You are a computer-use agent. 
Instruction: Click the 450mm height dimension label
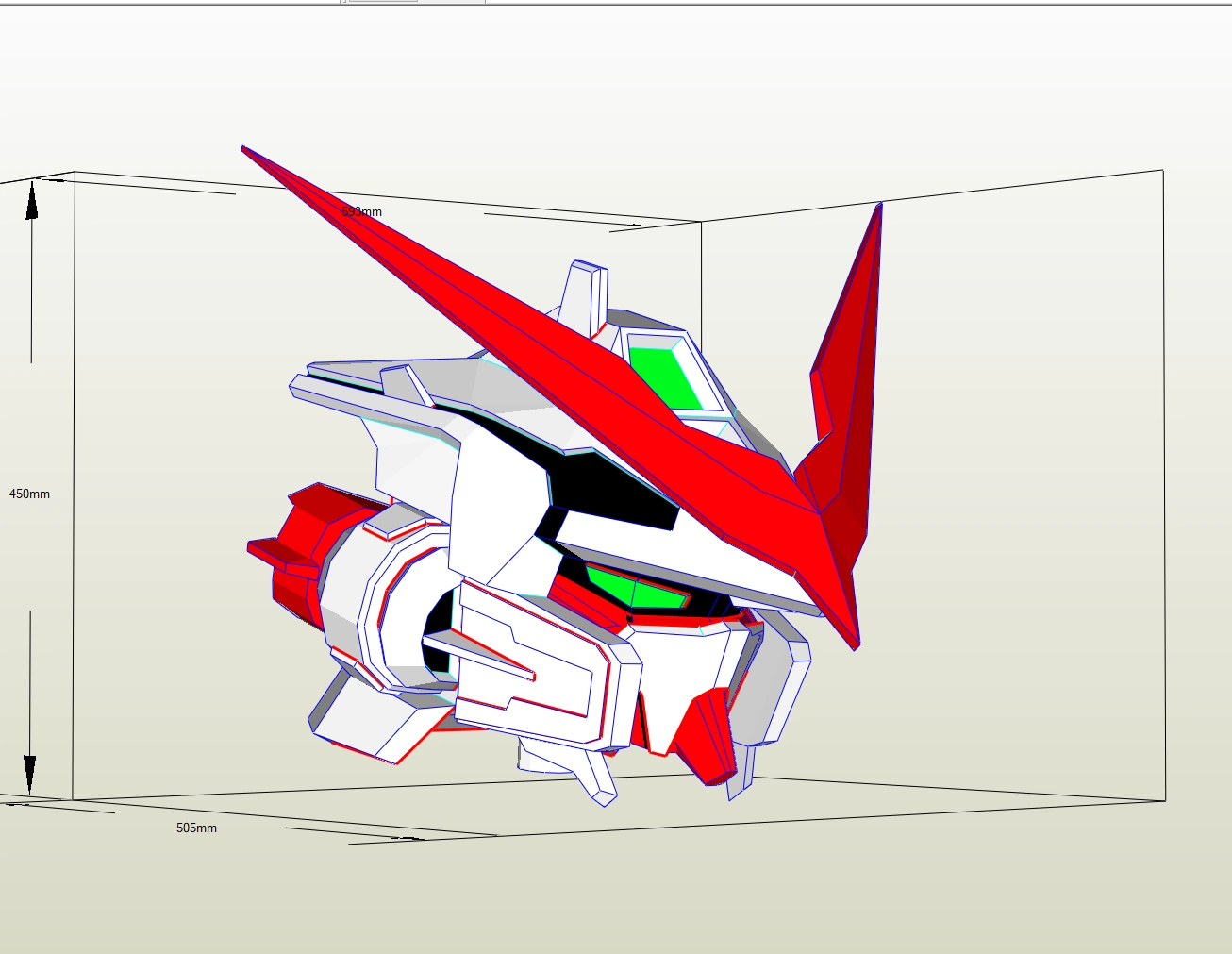click(x=29, y=494)
